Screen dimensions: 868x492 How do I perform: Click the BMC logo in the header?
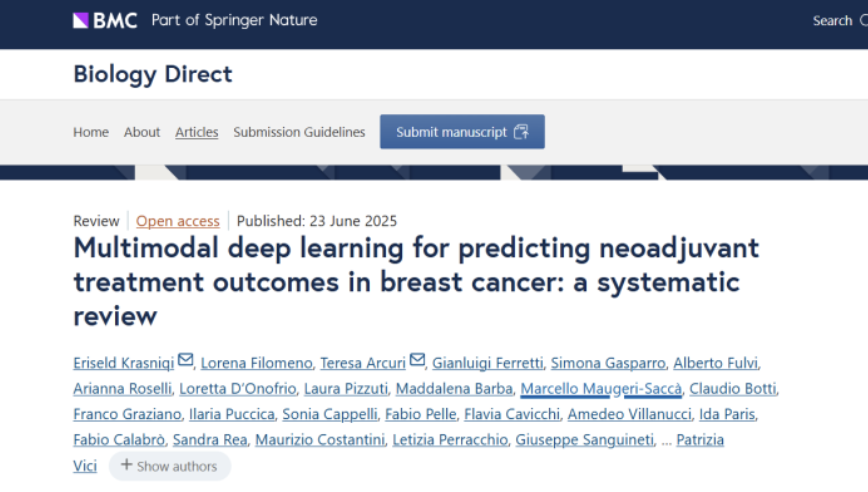pyautogui.click(x=105, y=20)
